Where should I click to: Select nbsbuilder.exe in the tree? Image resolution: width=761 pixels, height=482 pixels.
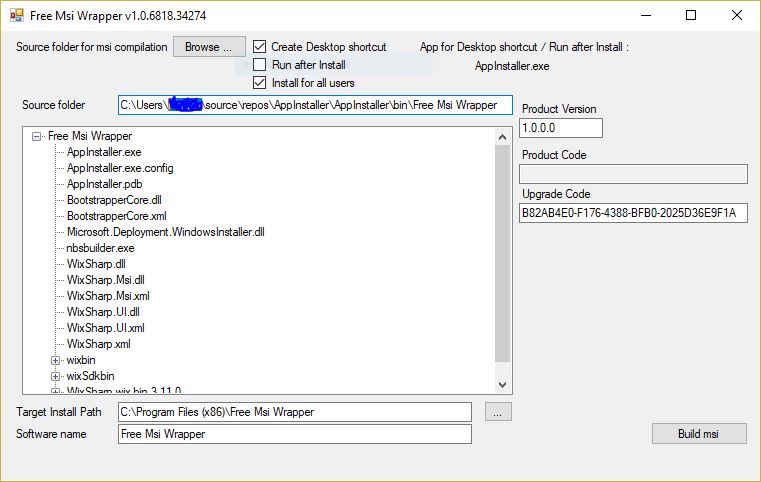click(100, 248)
